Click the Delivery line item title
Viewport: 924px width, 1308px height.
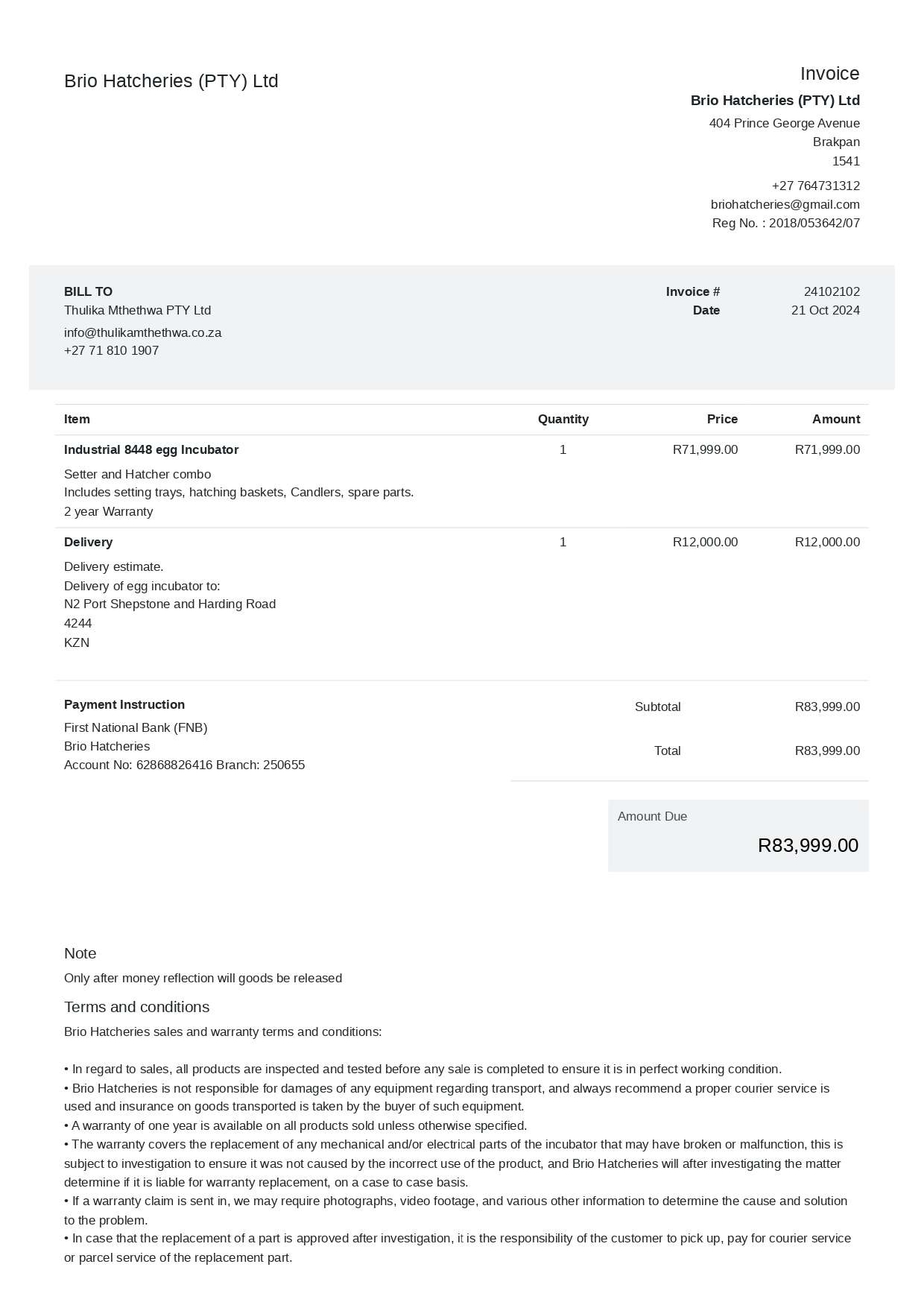[x=88, y=542]
